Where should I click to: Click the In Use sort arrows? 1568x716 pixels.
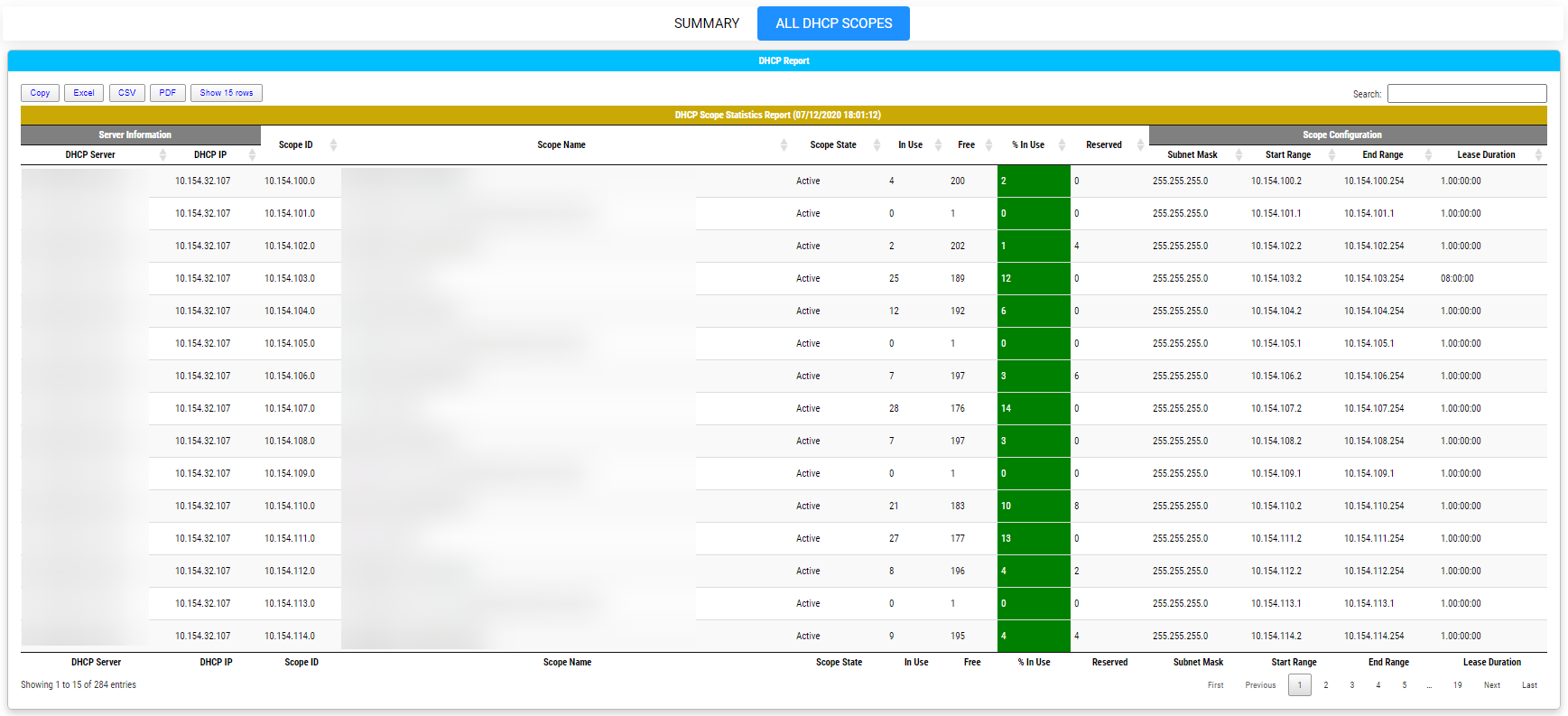point(938,145)
